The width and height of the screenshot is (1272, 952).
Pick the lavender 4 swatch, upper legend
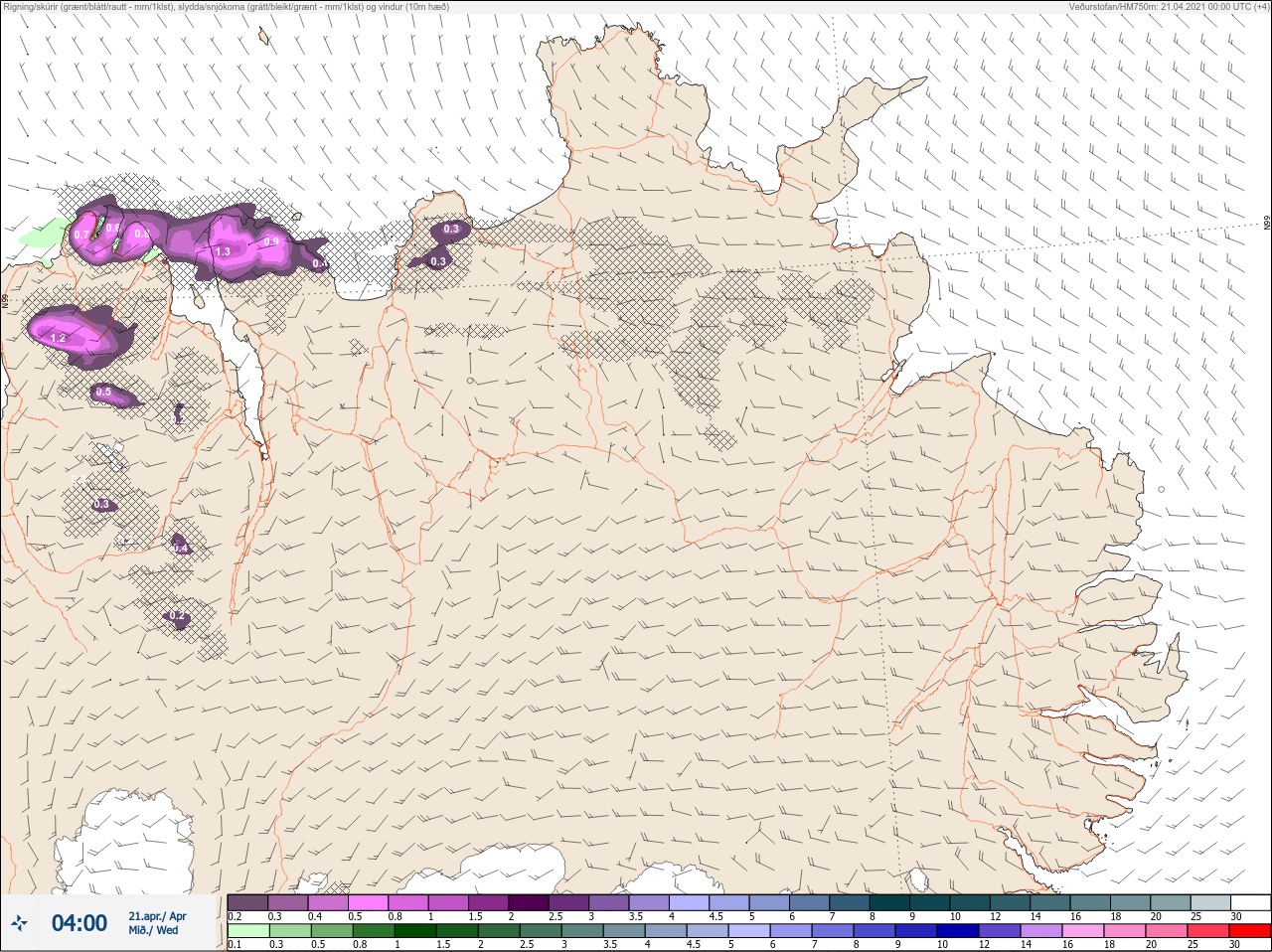690,902
